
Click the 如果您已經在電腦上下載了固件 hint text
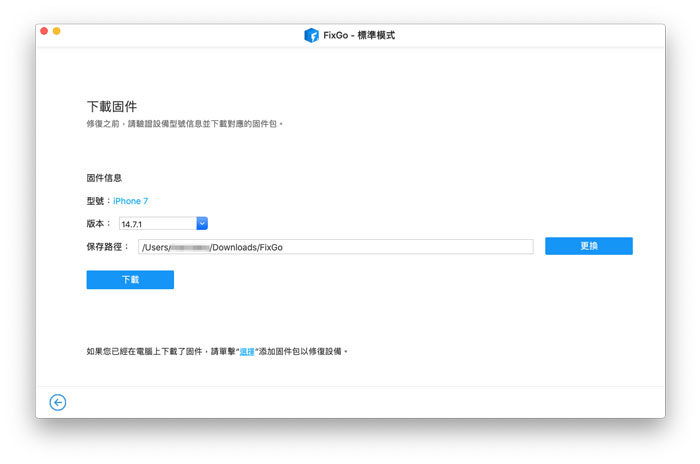pyautogui.click(x=160, y=352)
